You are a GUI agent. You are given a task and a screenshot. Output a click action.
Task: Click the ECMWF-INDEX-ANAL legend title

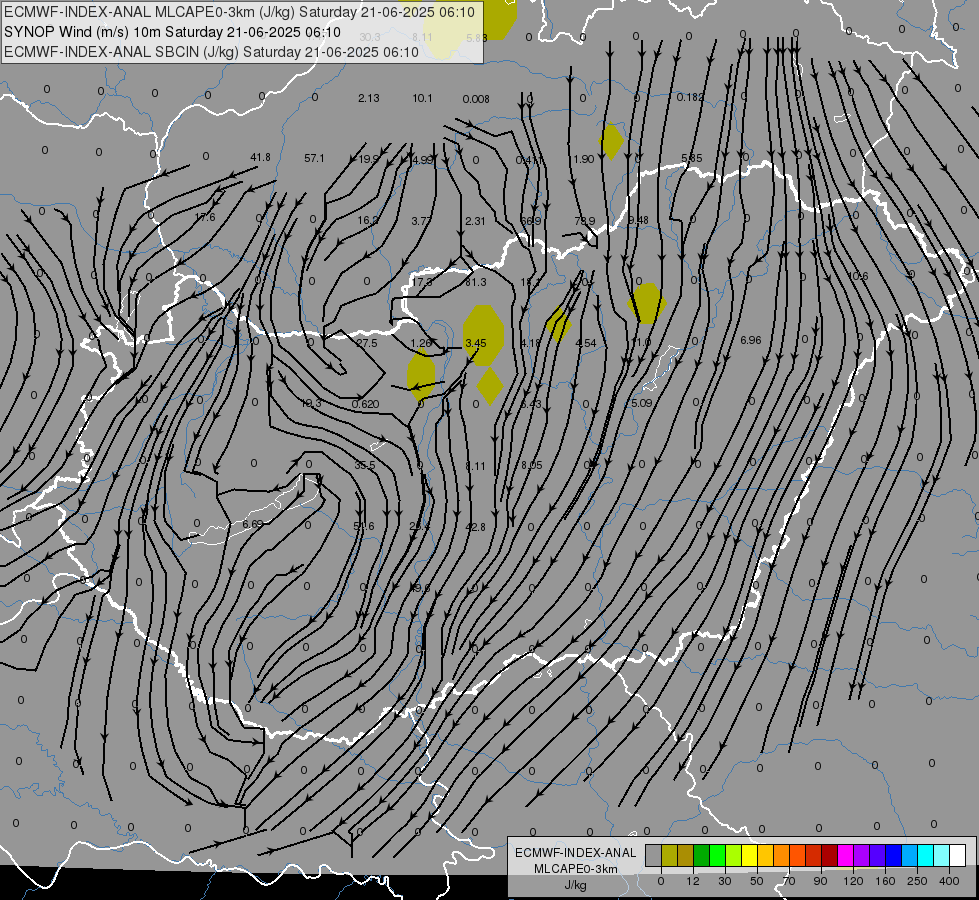[x=575, y=853]
